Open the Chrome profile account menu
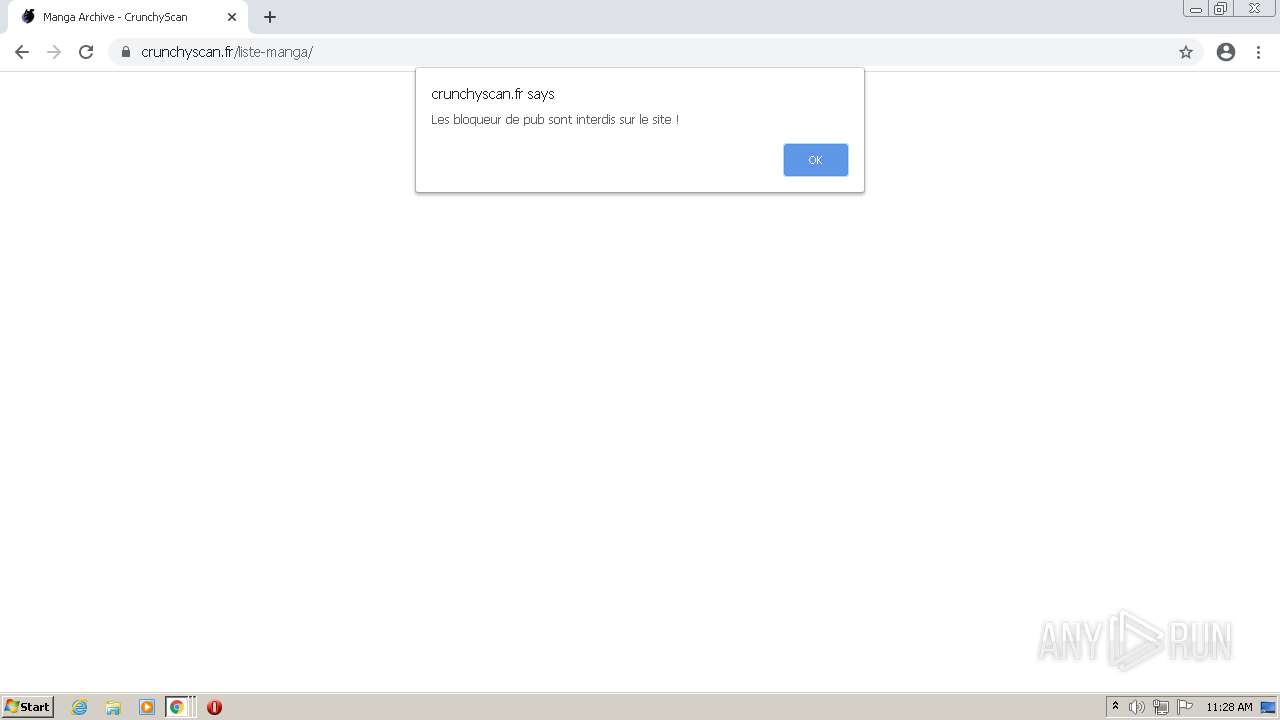The width and height of the screenshot is (1280, 720). 1226,52
